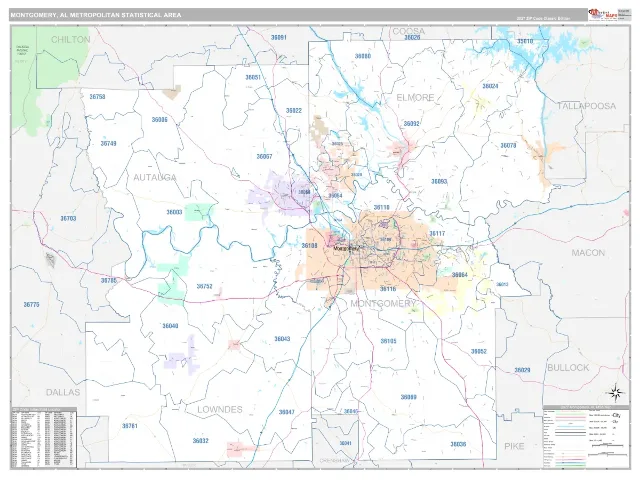Image resolution: width=640 pixels, height=480 pixels.
Task: Click the map title 'Montgomery, AL Metropolitan Statistical Area'
Action: (x=96, y=15)
